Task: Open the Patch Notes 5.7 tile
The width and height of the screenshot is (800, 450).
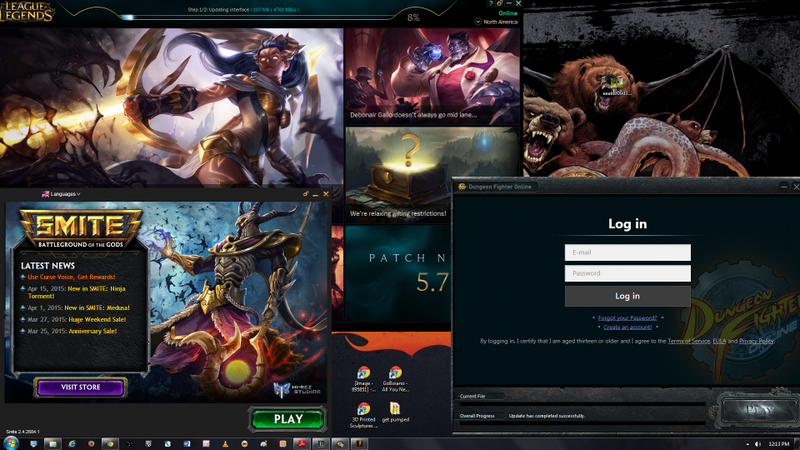Action: point(398,274)
